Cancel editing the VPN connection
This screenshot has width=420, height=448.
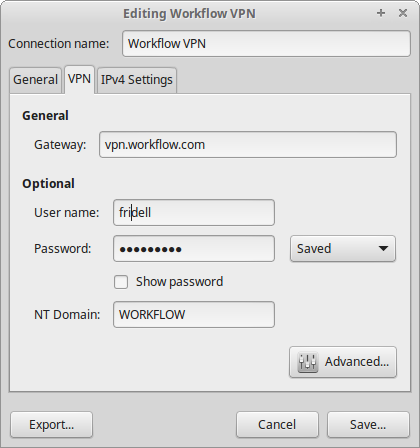(x=277, y=425)
